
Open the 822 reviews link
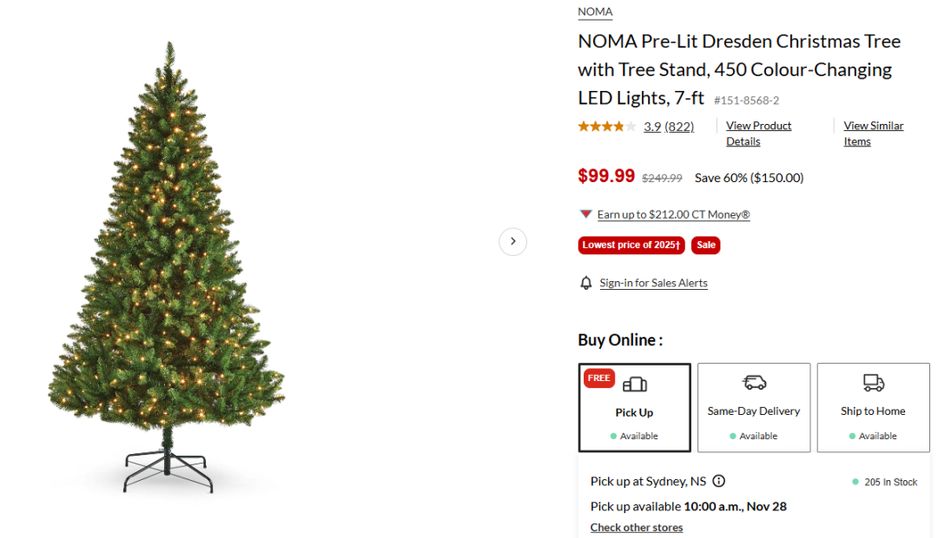tap(679, 126)
